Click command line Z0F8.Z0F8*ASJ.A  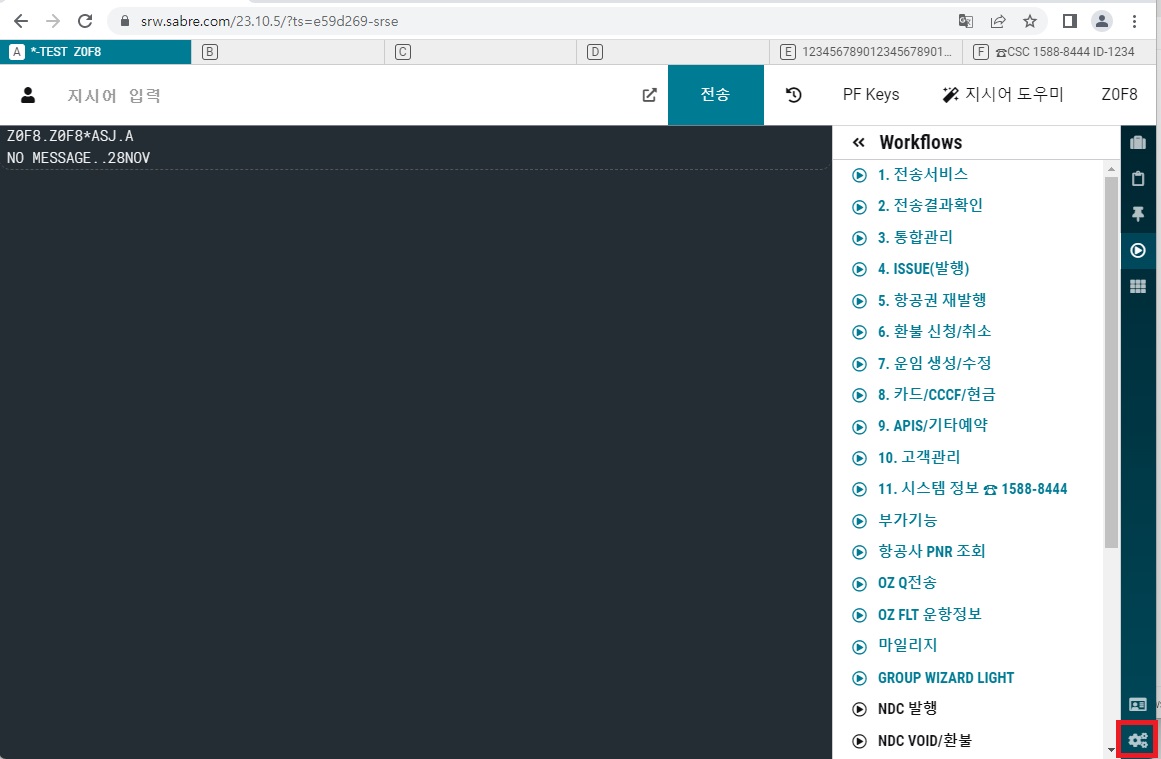click(70, 136)
